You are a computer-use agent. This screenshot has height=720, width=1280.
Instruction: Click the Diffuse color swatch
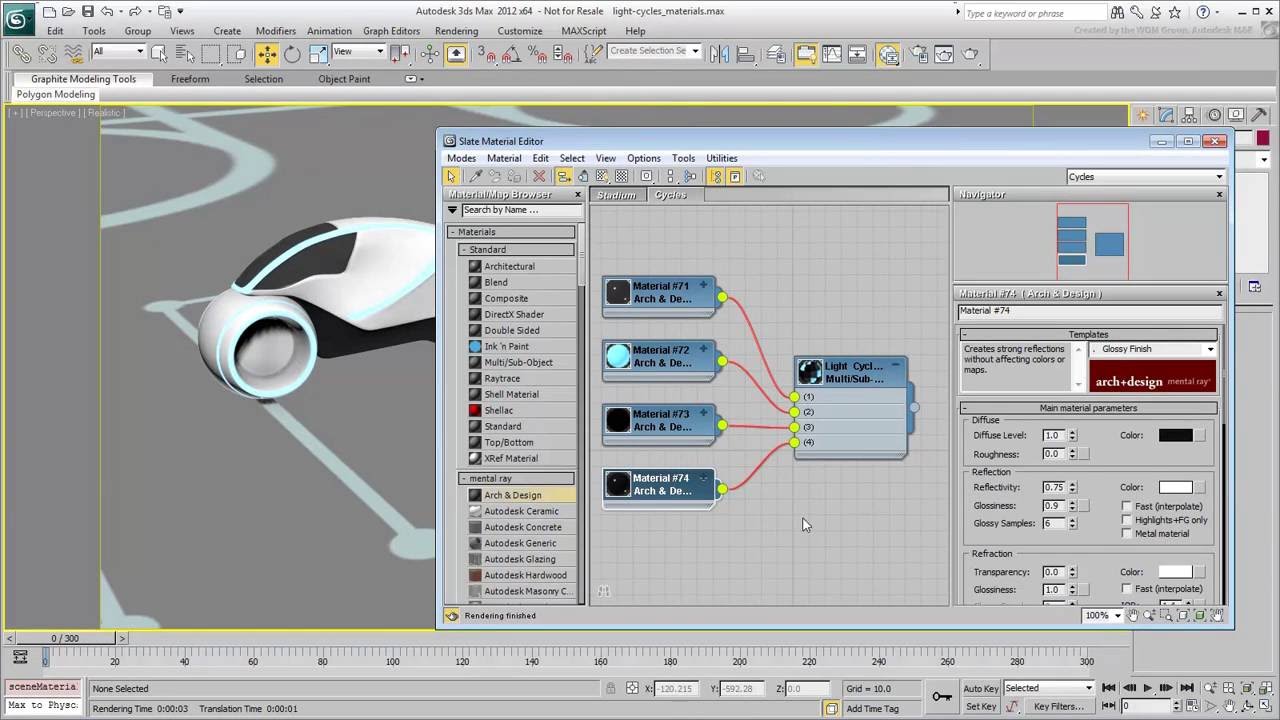[1175, 435]
